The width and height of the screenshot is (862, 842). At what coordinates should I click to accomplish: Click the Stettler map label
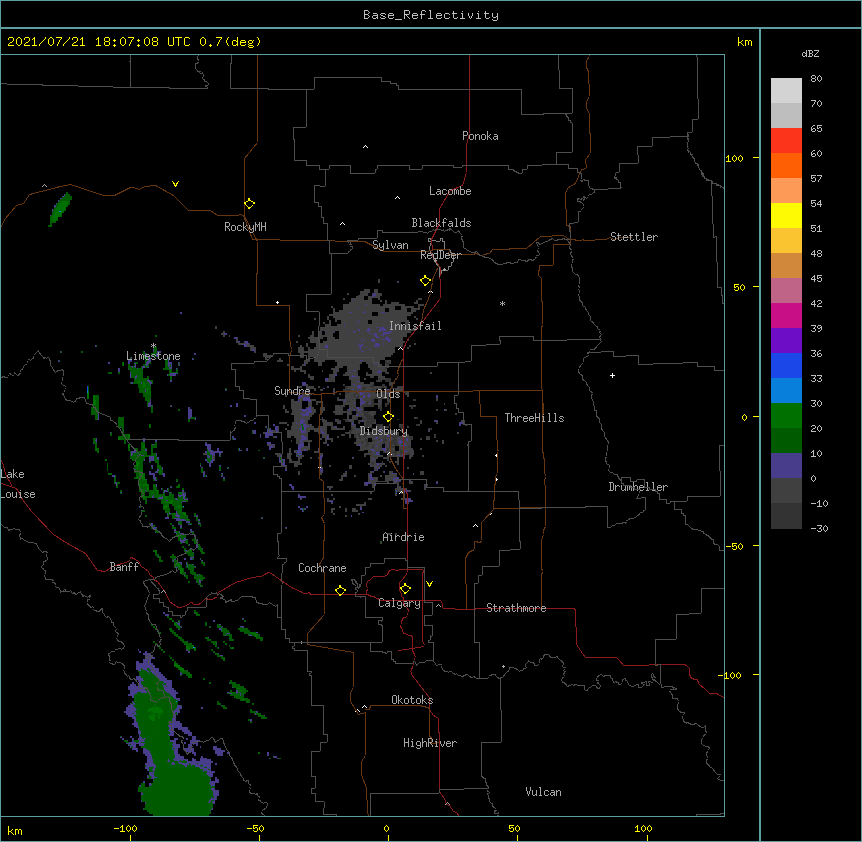[634, 237]
